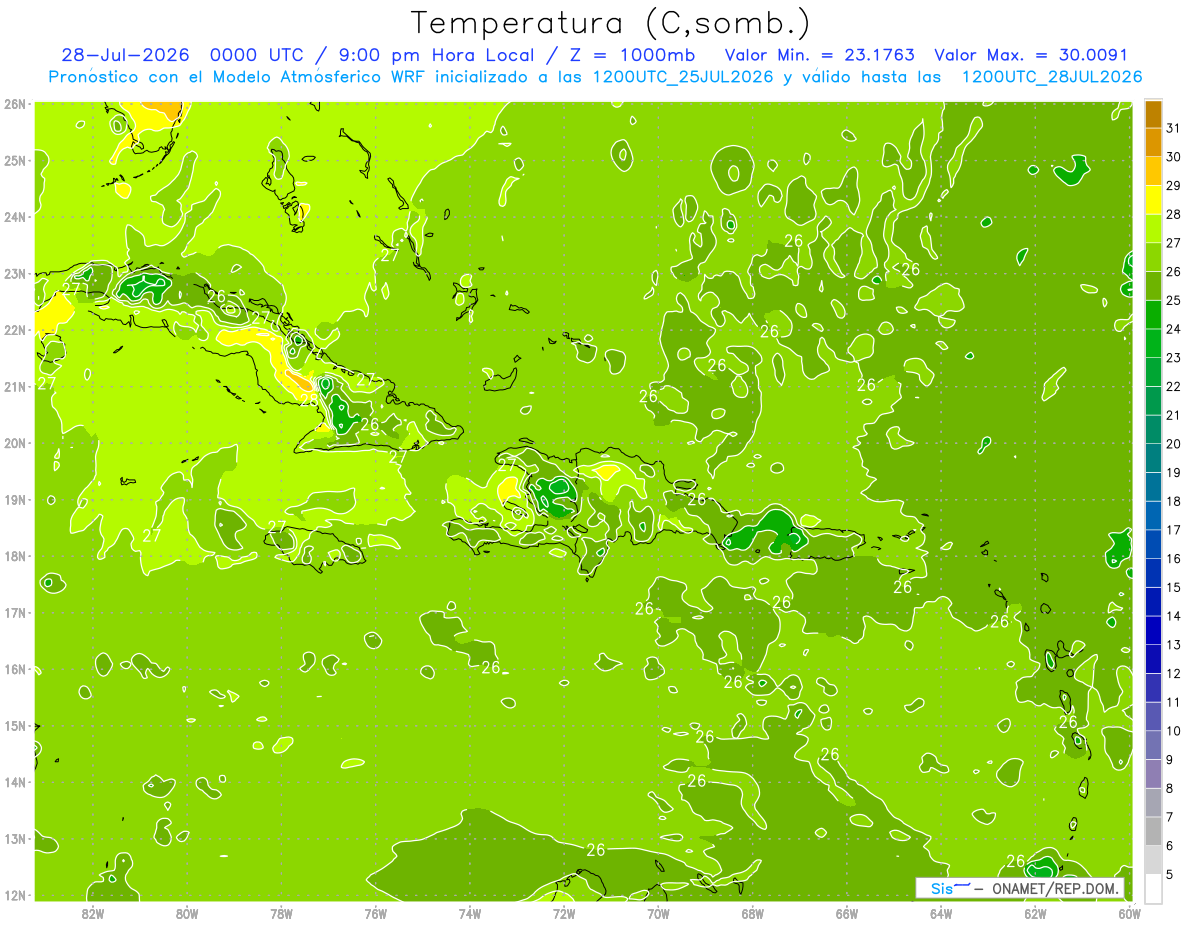Viewport: 1200px width, 927px height.
Task: Click the 66W longitude label
Action: [847, 912]
